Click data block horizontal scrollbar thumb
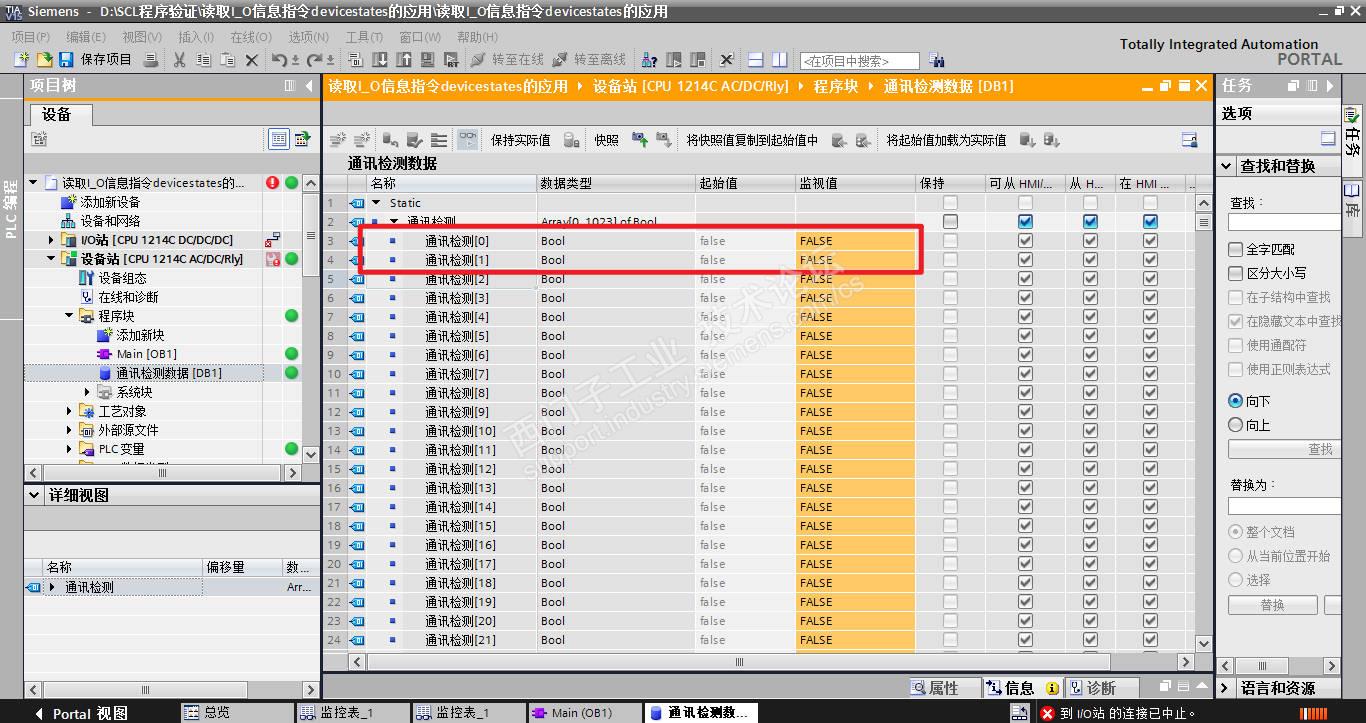This screenshot has height=723, width=1366. (740, 662)
